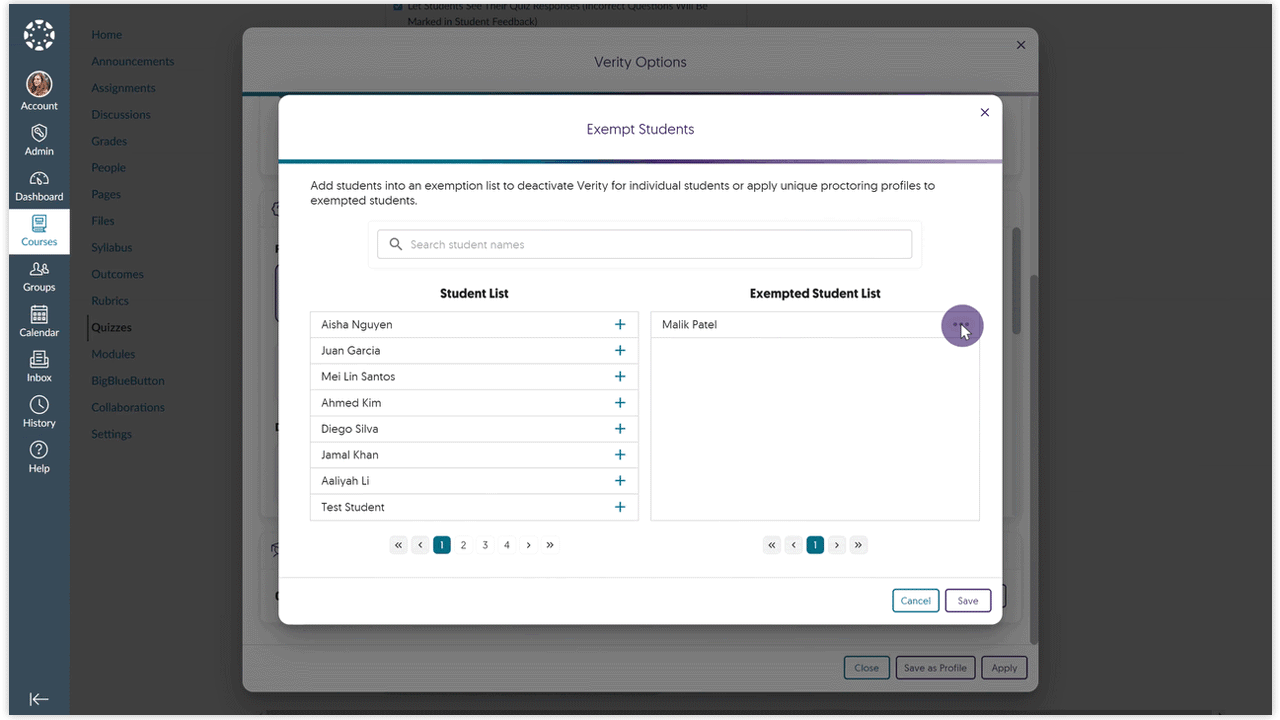1280x720 pixels.
Task: Open options menu for Malik Patel
Action: pos(961,325)
